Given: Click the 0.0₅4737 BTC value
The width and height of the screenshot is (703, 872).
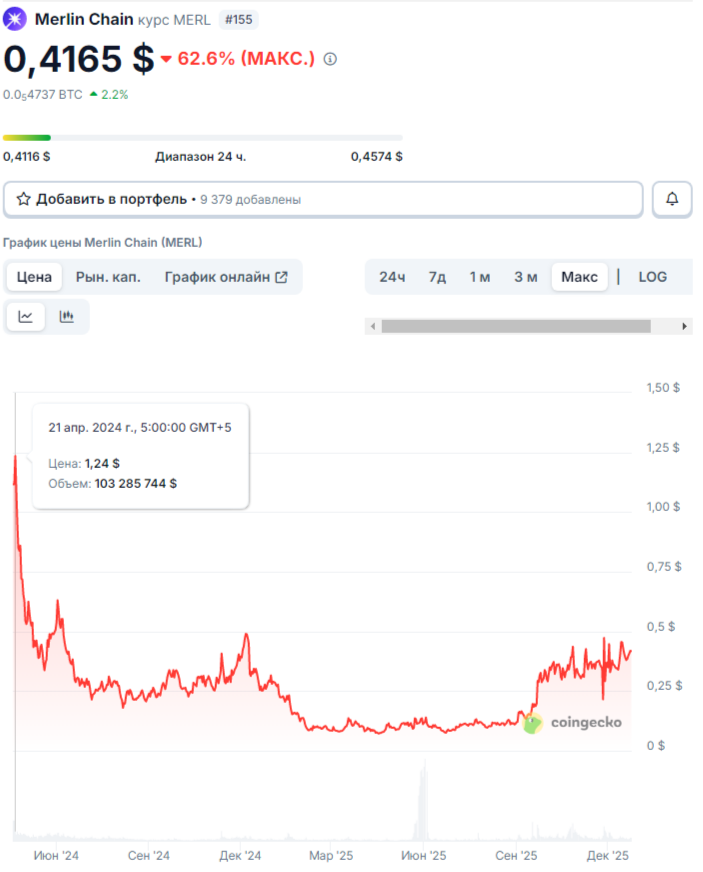Looking at the screenshot, I should point(42,95).
